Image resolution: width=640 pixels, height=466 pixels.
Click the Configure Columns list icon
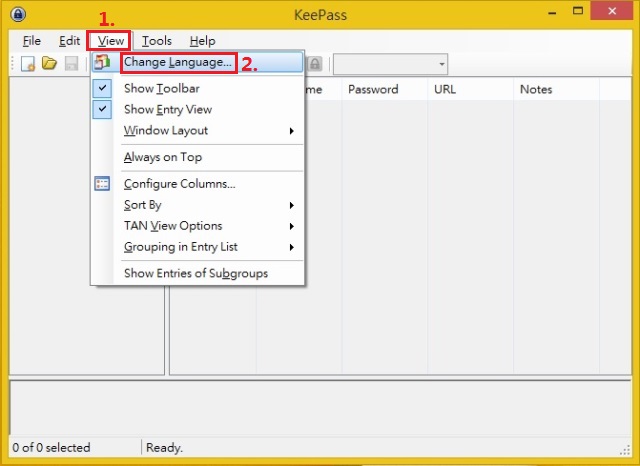tap(102, 184)
